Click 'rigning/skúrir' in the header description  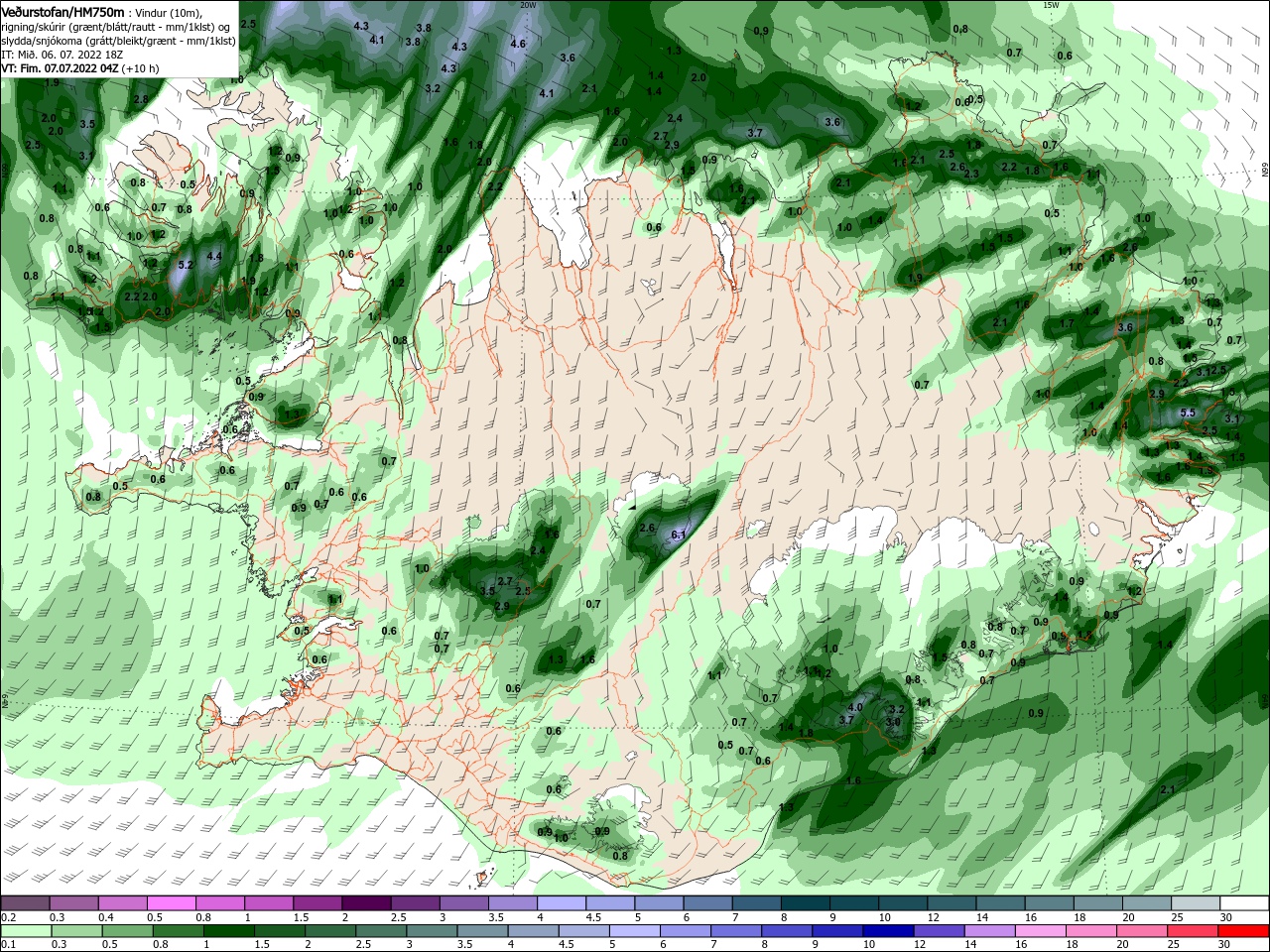(35, 27)
